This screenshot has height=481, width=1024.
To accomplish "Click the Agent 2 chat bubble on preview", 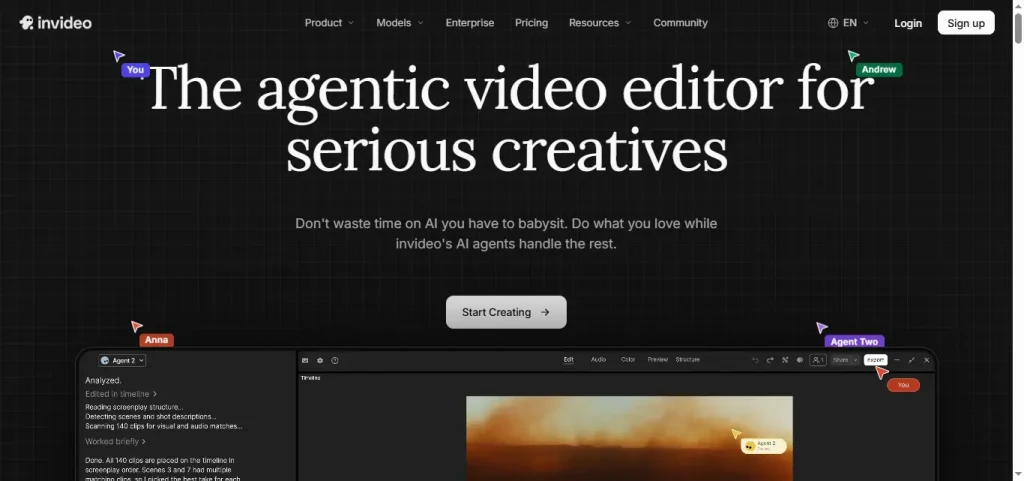I will coord(763,446).
